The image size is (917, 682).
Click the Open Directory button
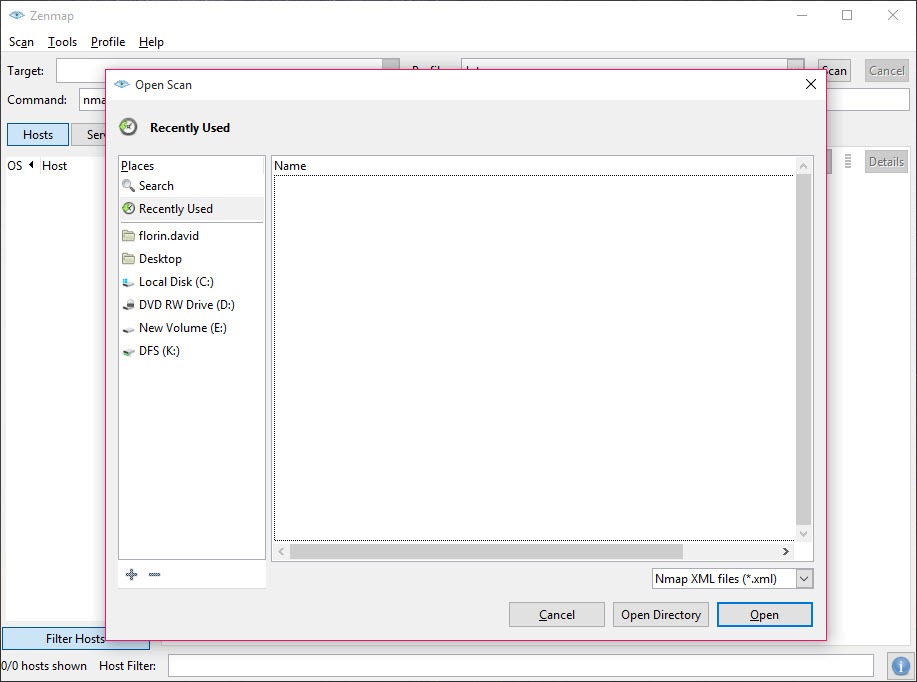661,615
